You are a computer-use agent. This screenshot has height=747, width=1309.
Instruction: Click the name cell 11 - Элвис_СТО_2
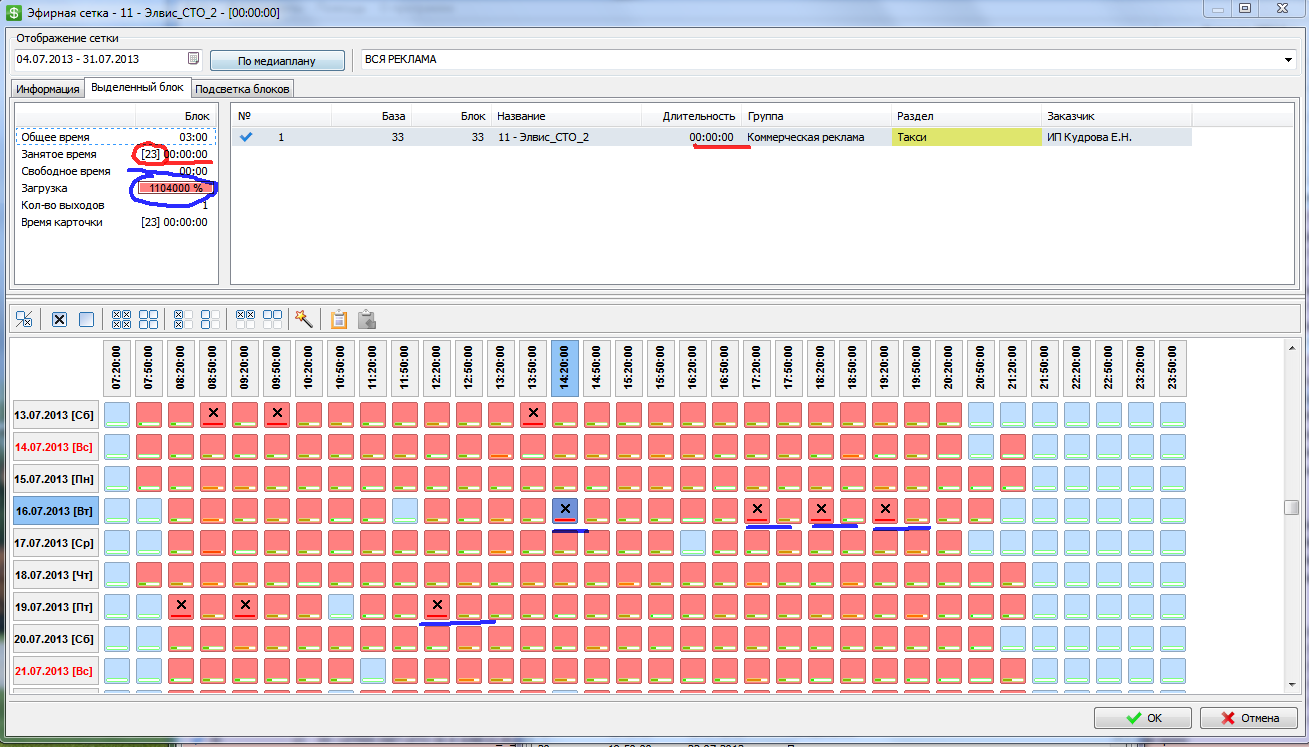coord(566,137)
